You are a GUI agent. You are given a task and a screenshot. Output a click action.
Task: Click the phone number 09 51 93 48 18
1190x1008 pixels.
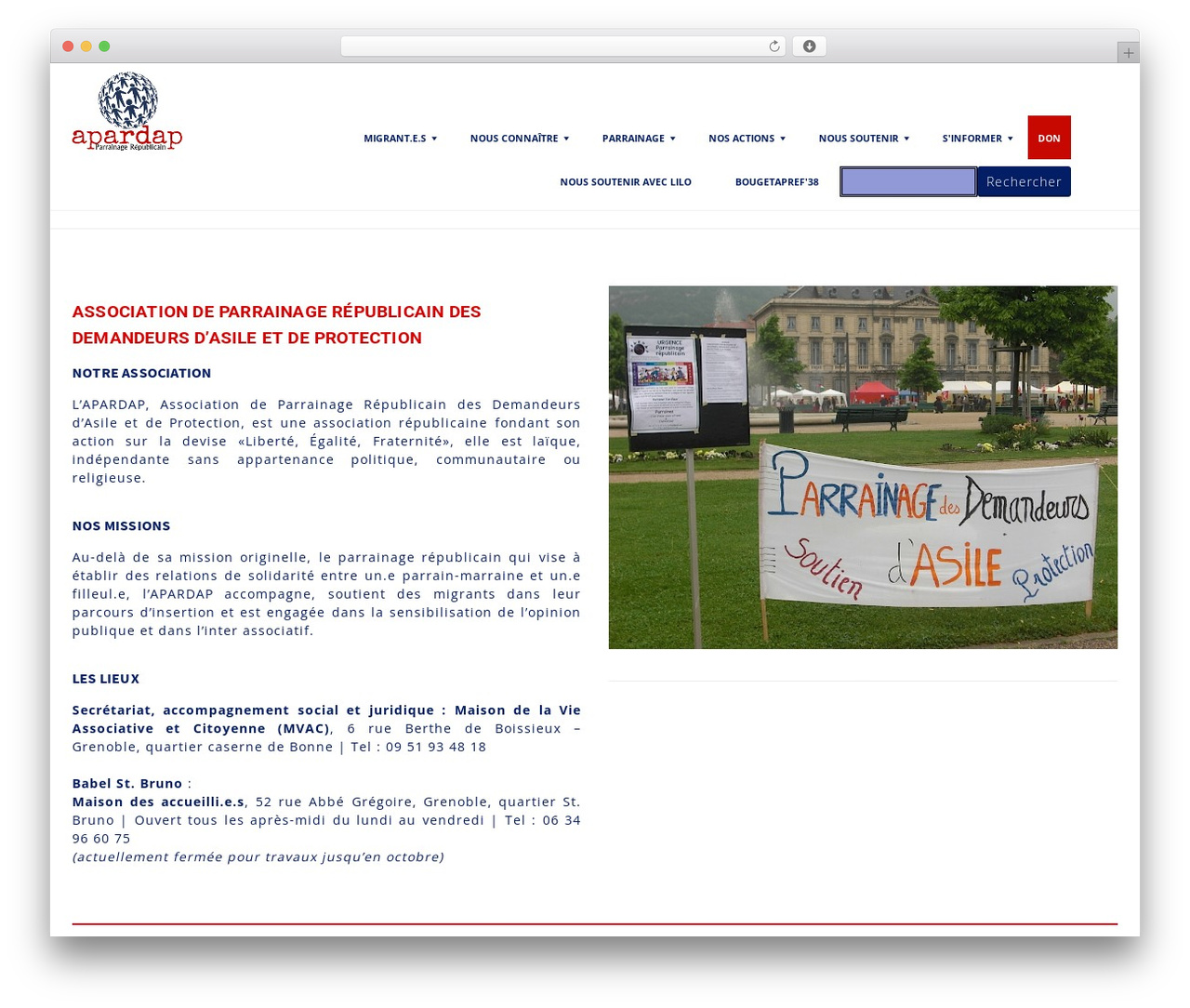(436, 747)
